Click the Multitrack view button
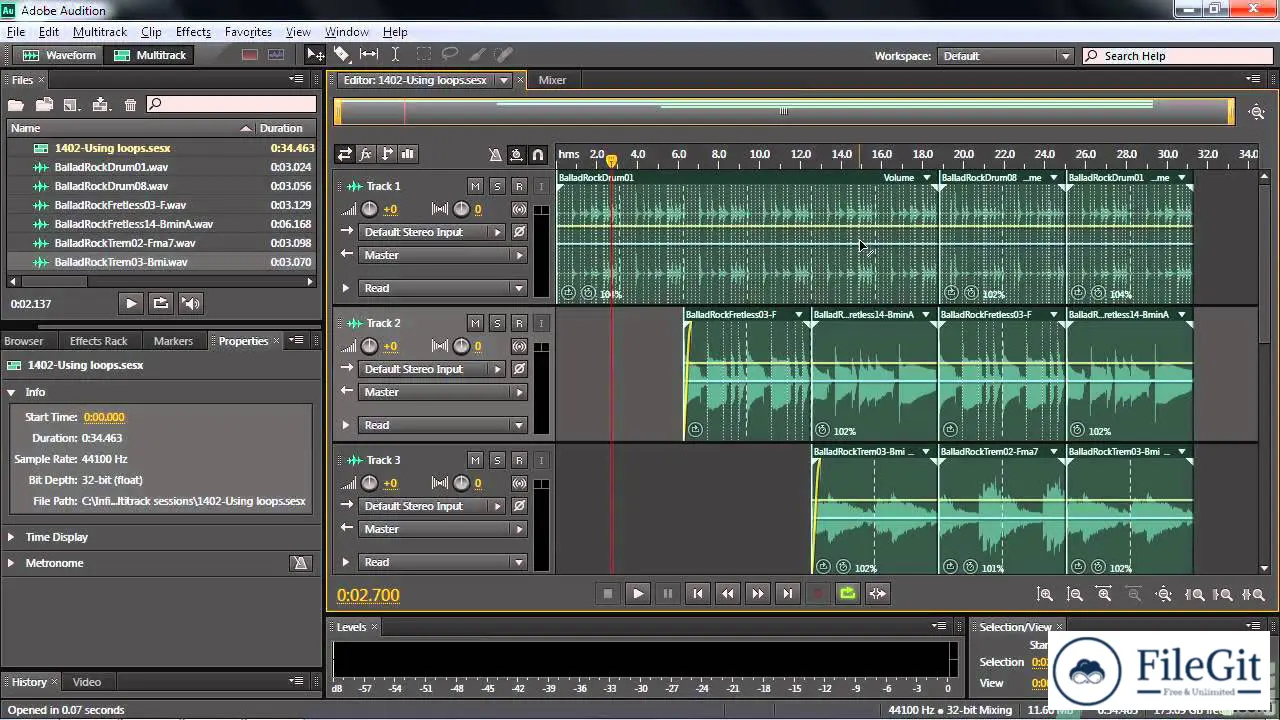Screen dimensions: 1280x720 [150, 55]
